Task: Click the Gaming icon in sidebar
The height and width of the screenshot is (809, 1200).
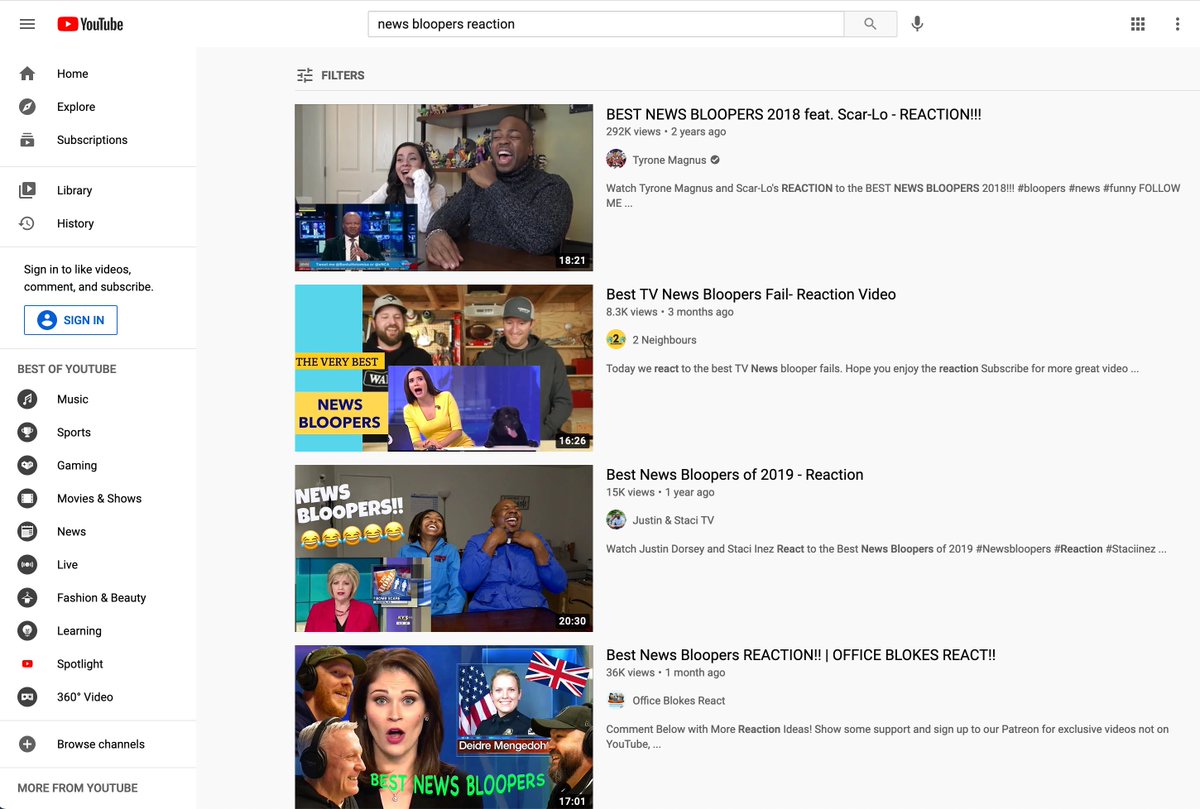Action: (27, 465)
